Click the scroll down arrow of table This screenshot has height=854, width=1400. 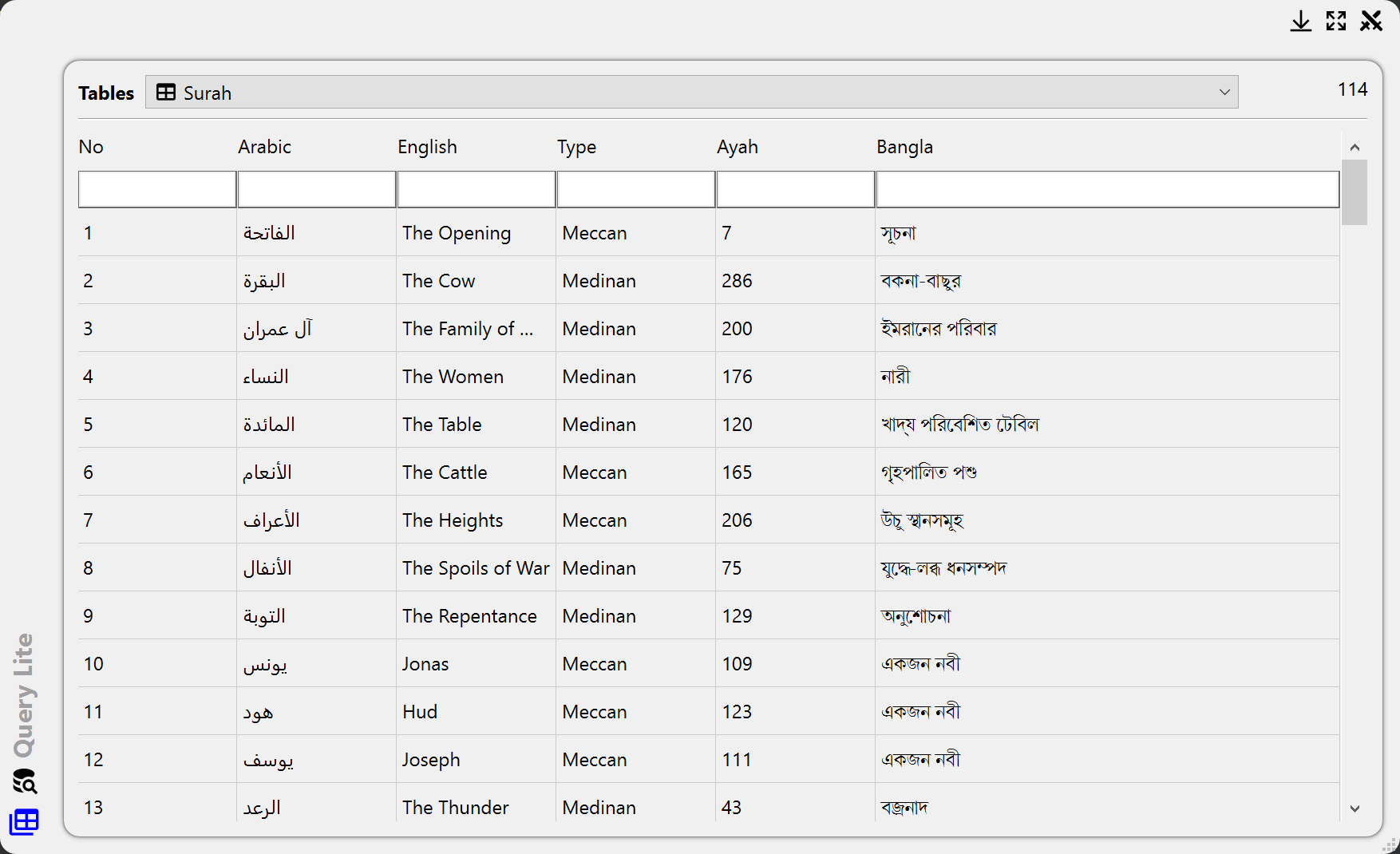1355,809
